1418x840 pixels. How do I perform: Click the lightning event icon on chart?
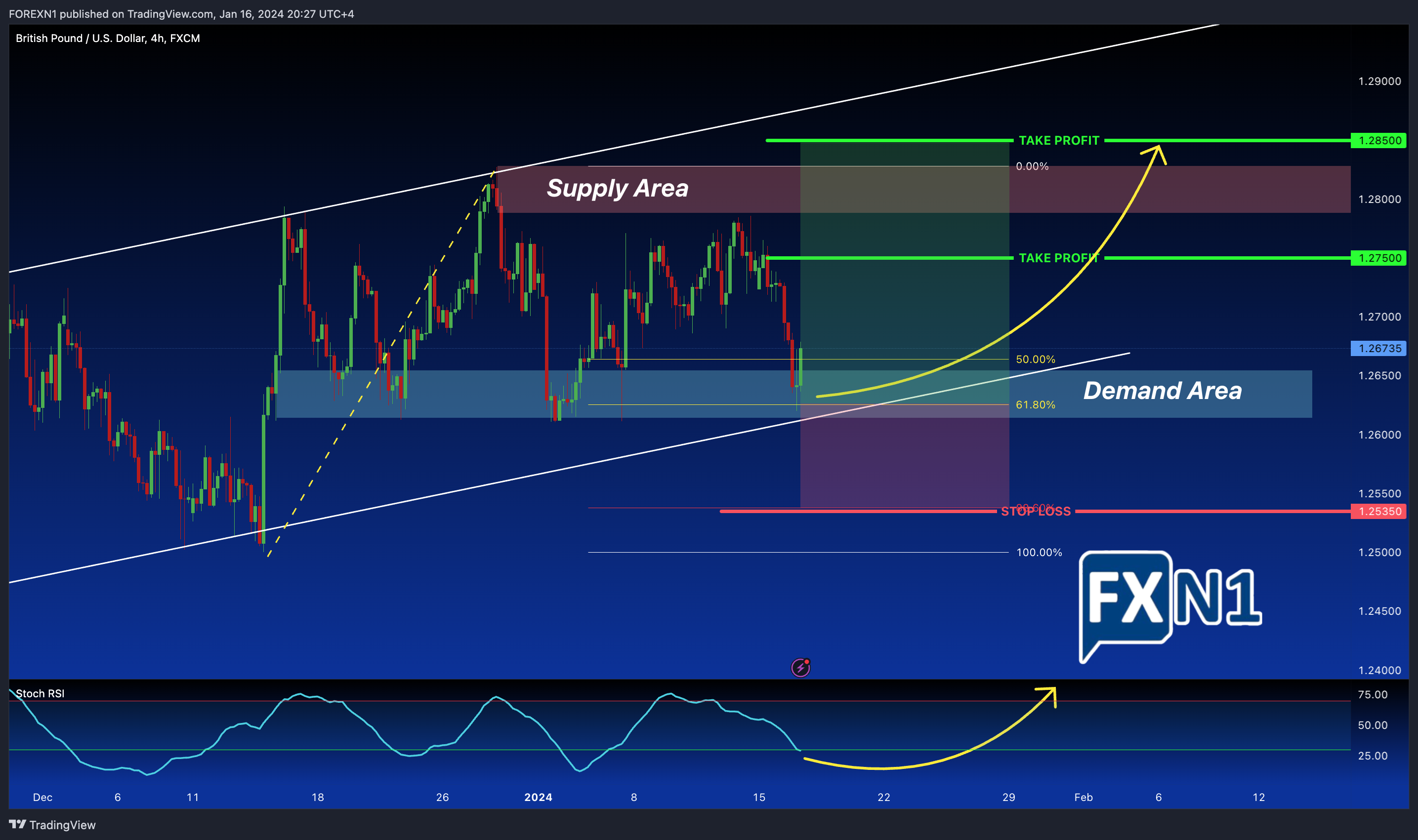800,668
